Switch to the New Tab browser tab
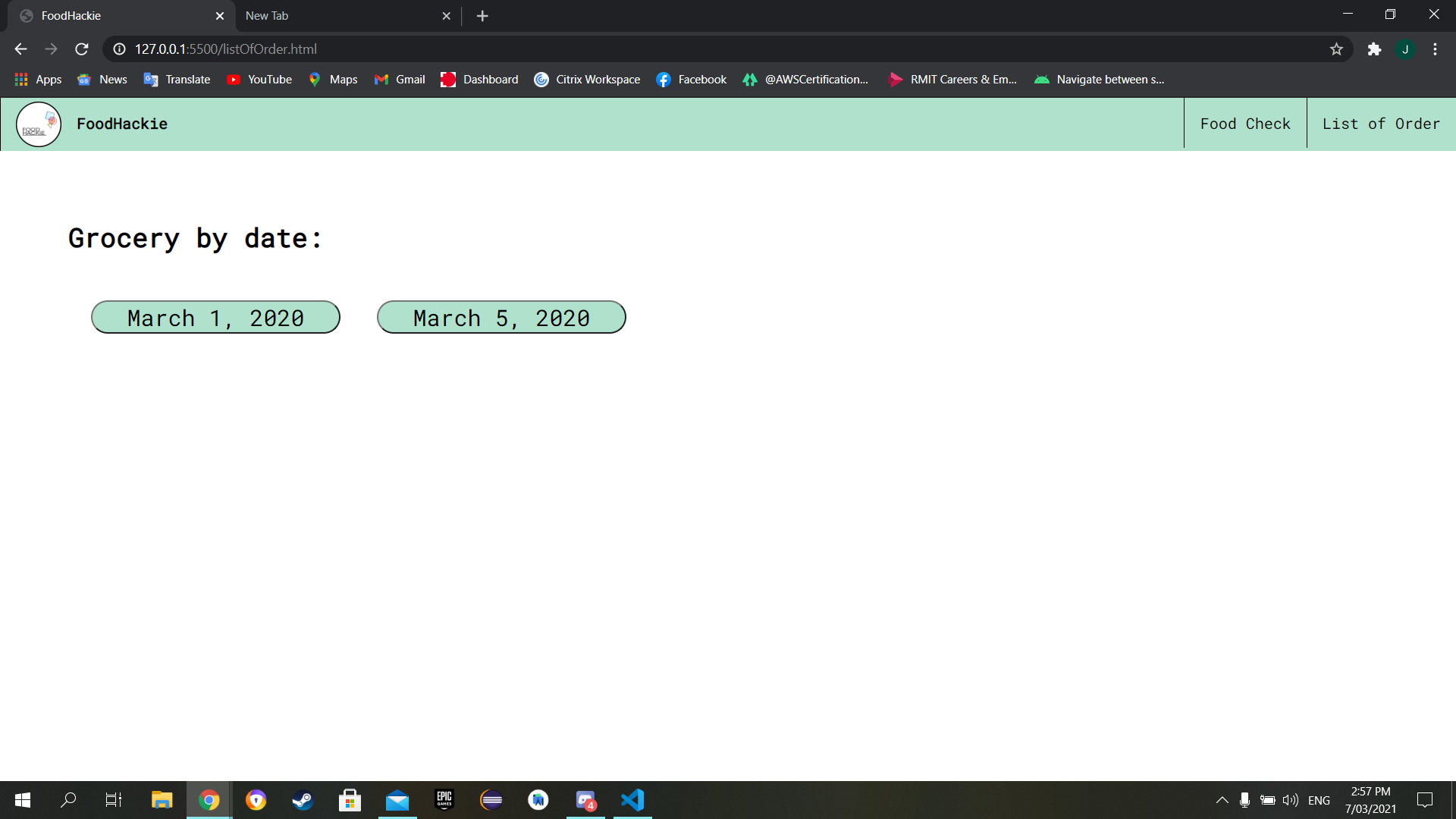Screen dimensions: 1456x819 tap(341, 16)
